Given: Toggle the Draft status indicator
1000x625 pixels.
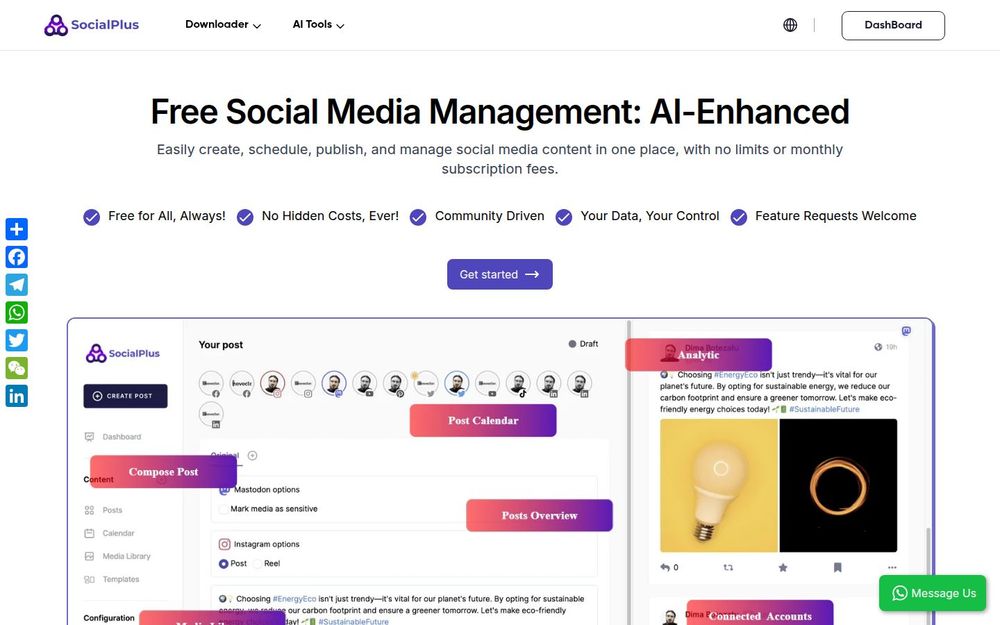Looking at the screenshot, I should [583, 344].
